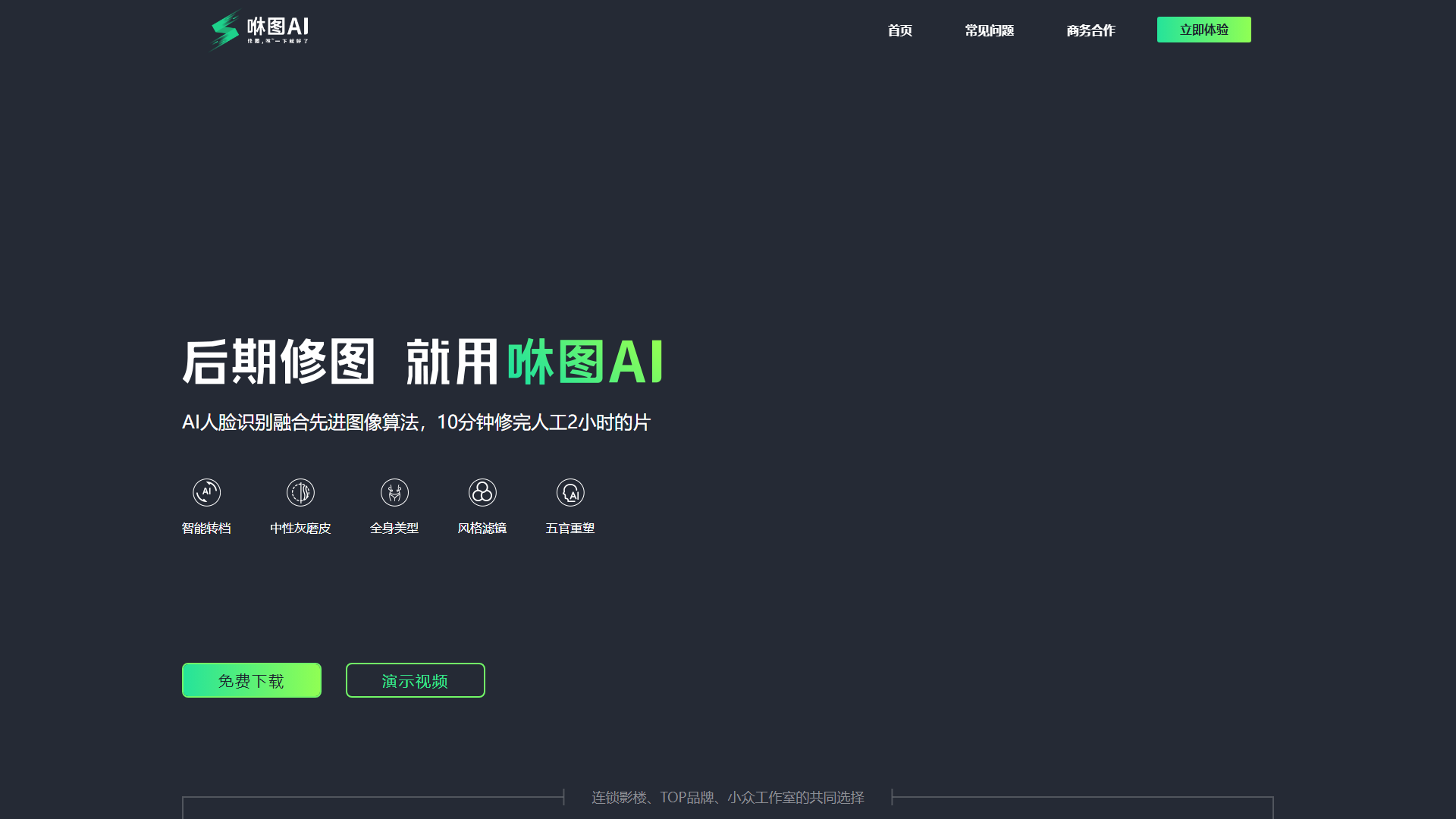Select the 智能转档 AI-arrows feature icon
Screen dimensions: 1456x819
206,491
